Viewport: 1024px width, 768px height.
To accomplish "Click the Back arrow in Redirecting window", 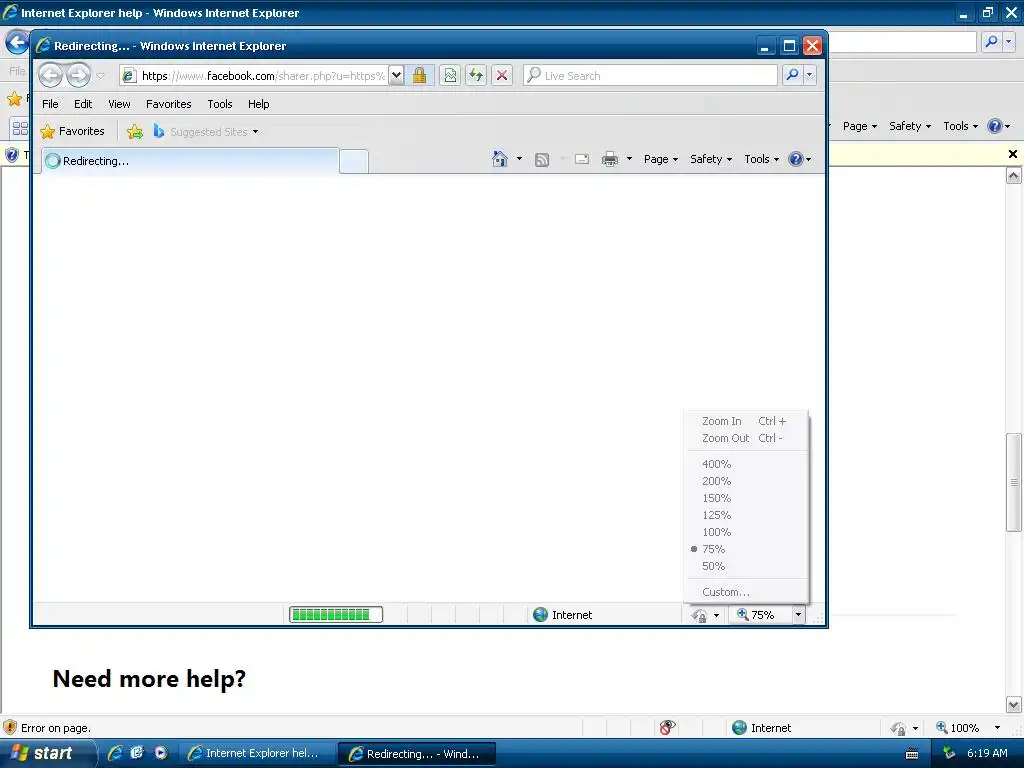I will 50,75.
